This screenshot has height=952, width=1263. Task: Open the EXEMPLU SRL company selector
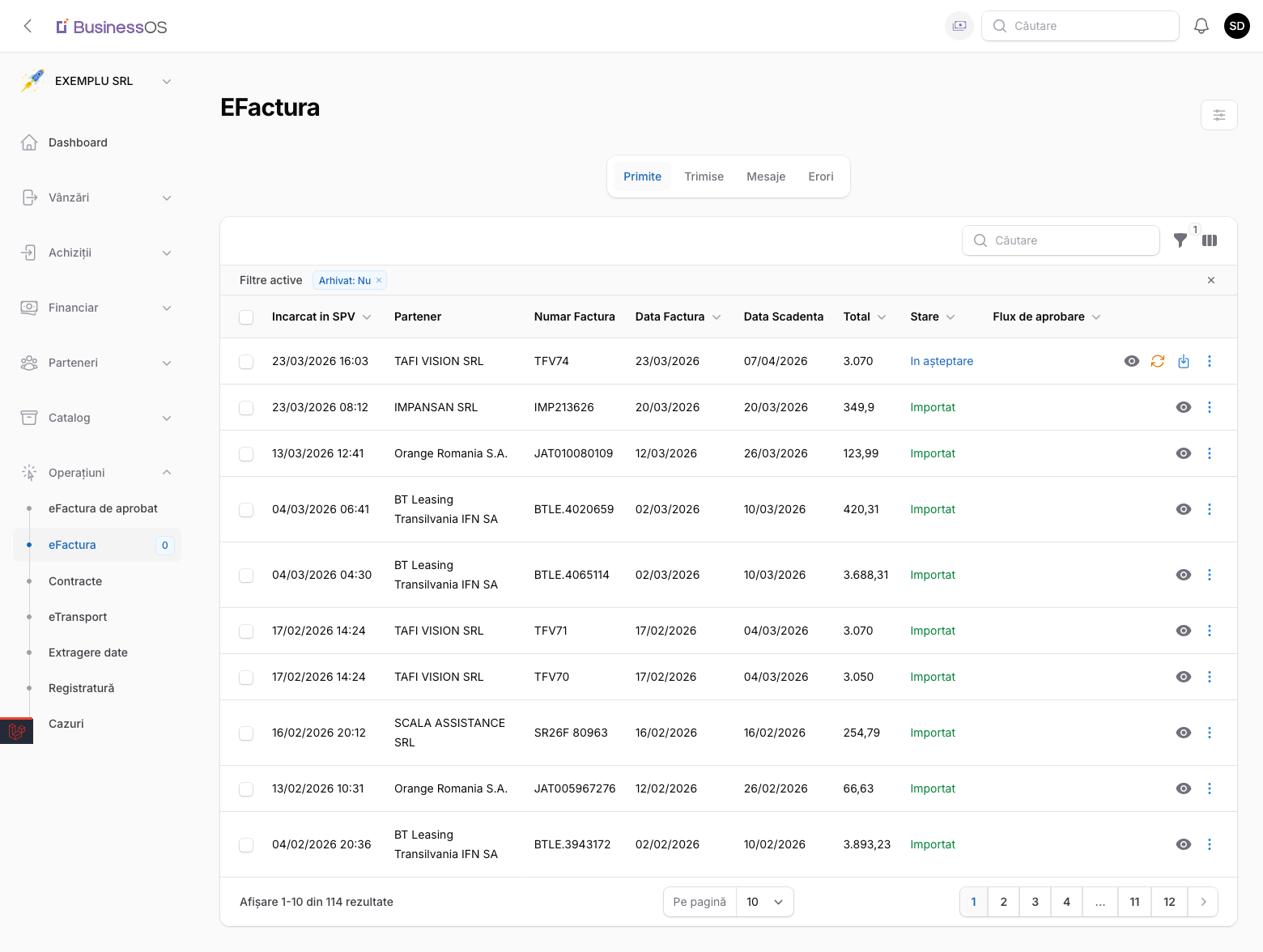coord(97,81)
